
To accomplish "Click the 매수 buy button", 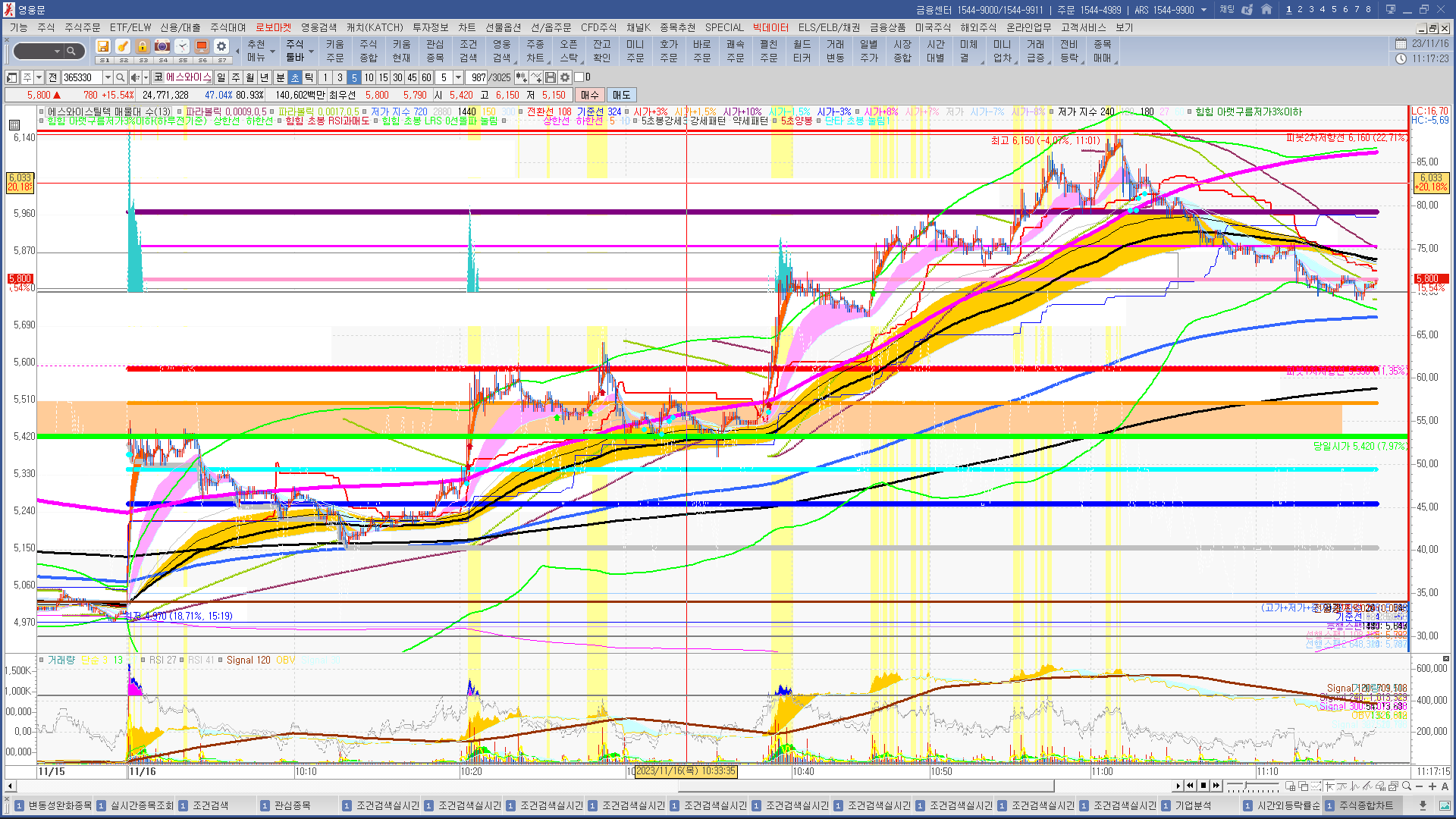I will [590, 95].
